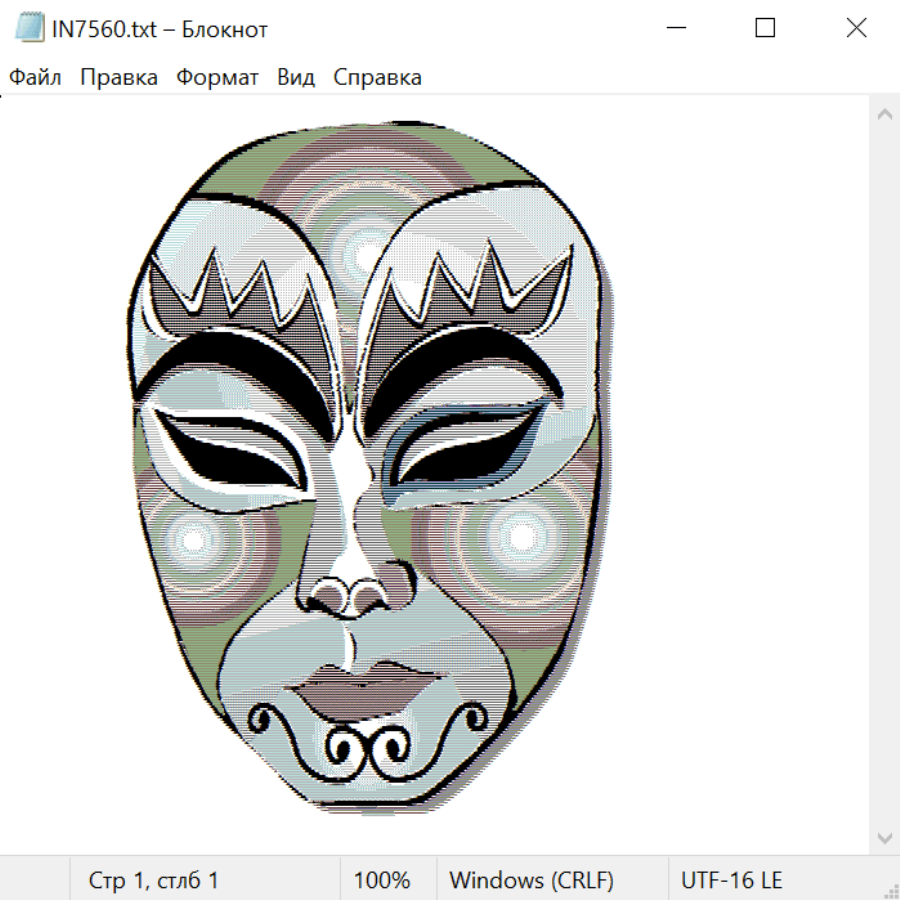Image resolution: width=900 pixels, height=900 pixels.
Task: Open the Формат menu
Action: [x=217, y=77]
